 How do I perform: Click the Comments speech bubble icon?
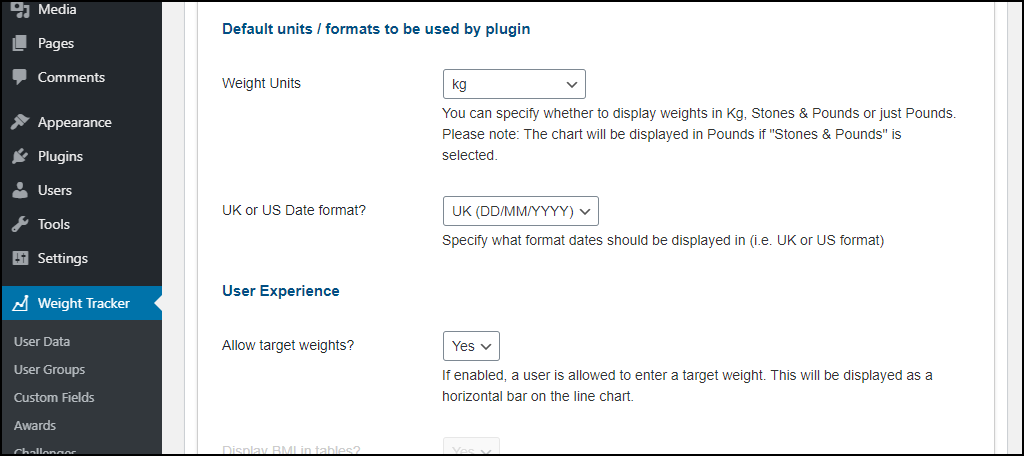20,77
